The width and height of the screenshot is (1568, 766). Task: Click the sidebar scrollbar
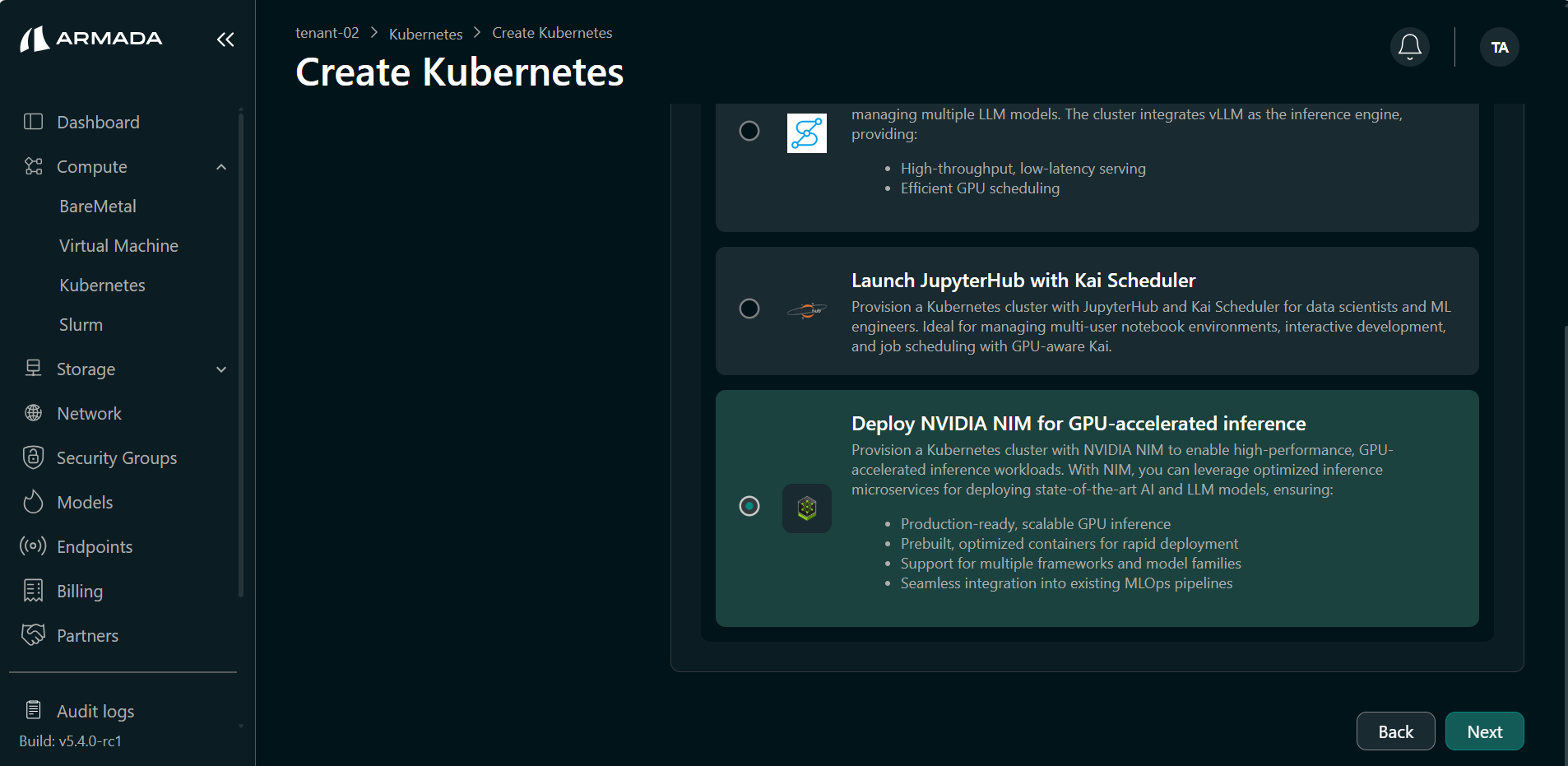click(241, 354)
